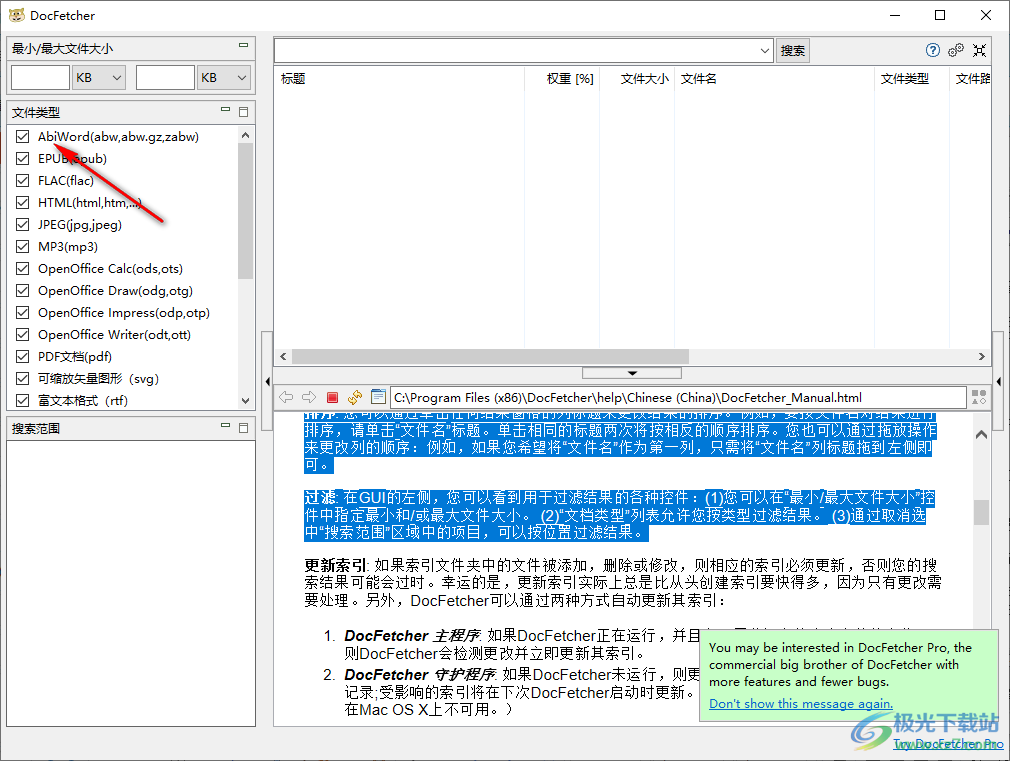Viewport: 1010px width, 761px height.
Task: Toggle OpenOffice Draw(odg,otg) checkbox
Action: [23, 291]
